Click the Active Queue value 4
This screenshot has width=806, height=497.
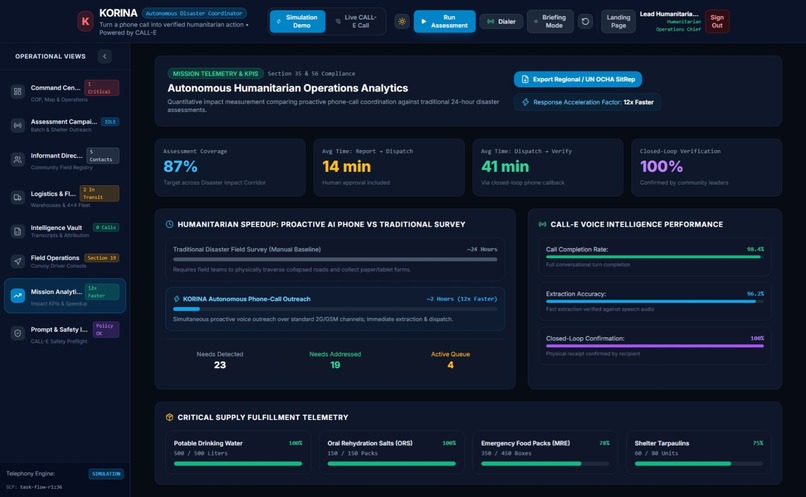pos(450,365)
